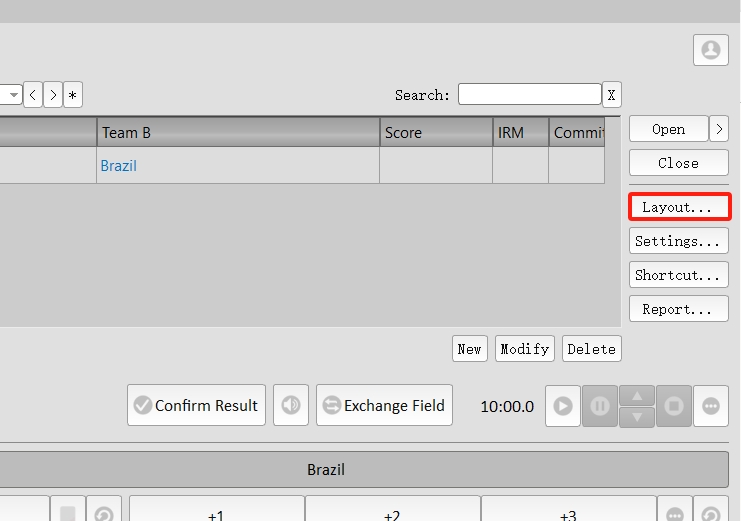Click the asterisk button
The width and height of the screenshot is (741, 521).
click(73, 95)
